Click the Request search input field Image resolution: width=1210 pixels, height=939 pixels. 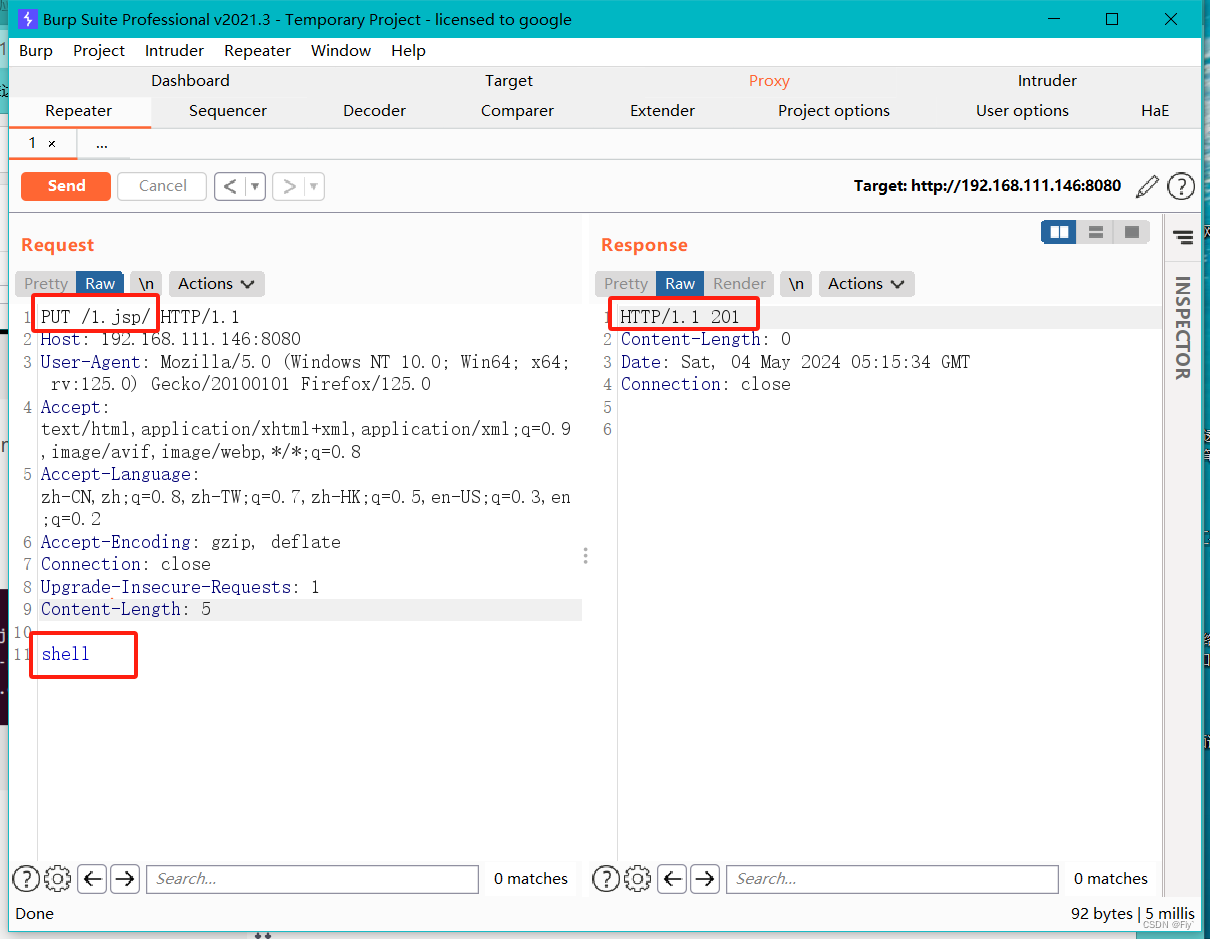coord(312,879)
